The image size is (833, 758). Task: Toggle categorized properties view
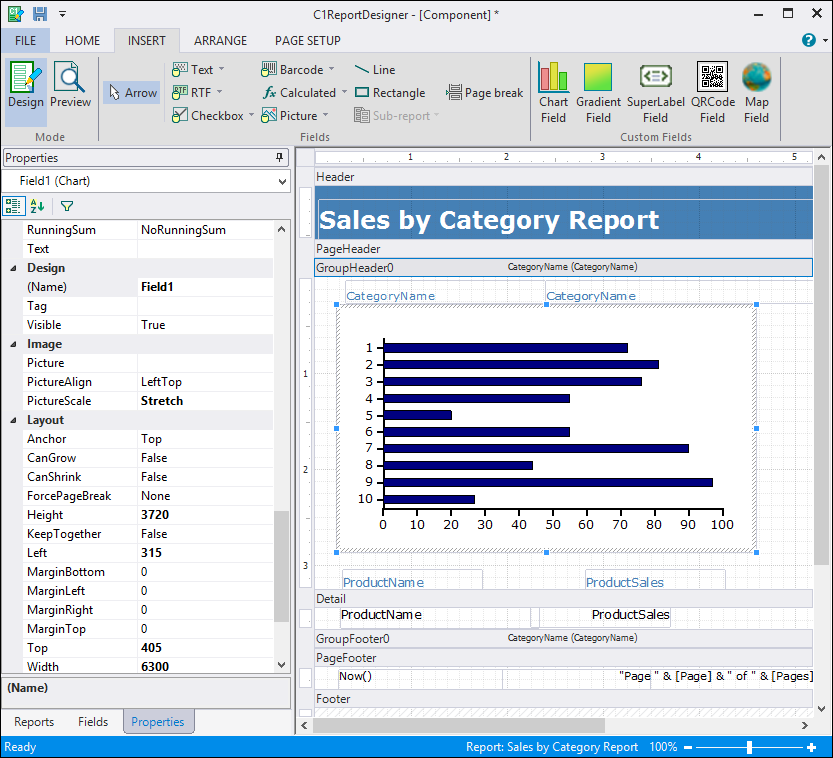tap(14, 206)
